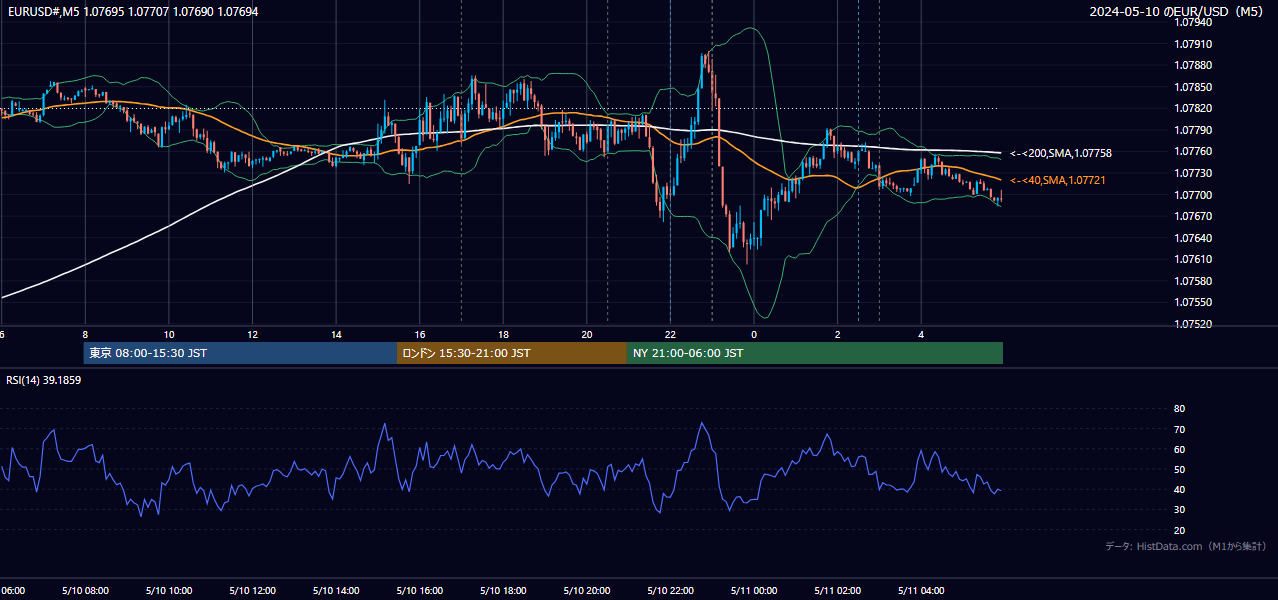Screen dimensions: 1278x600
Task: Click RSI axis level 80
Action: click(x=1180, y=409)
